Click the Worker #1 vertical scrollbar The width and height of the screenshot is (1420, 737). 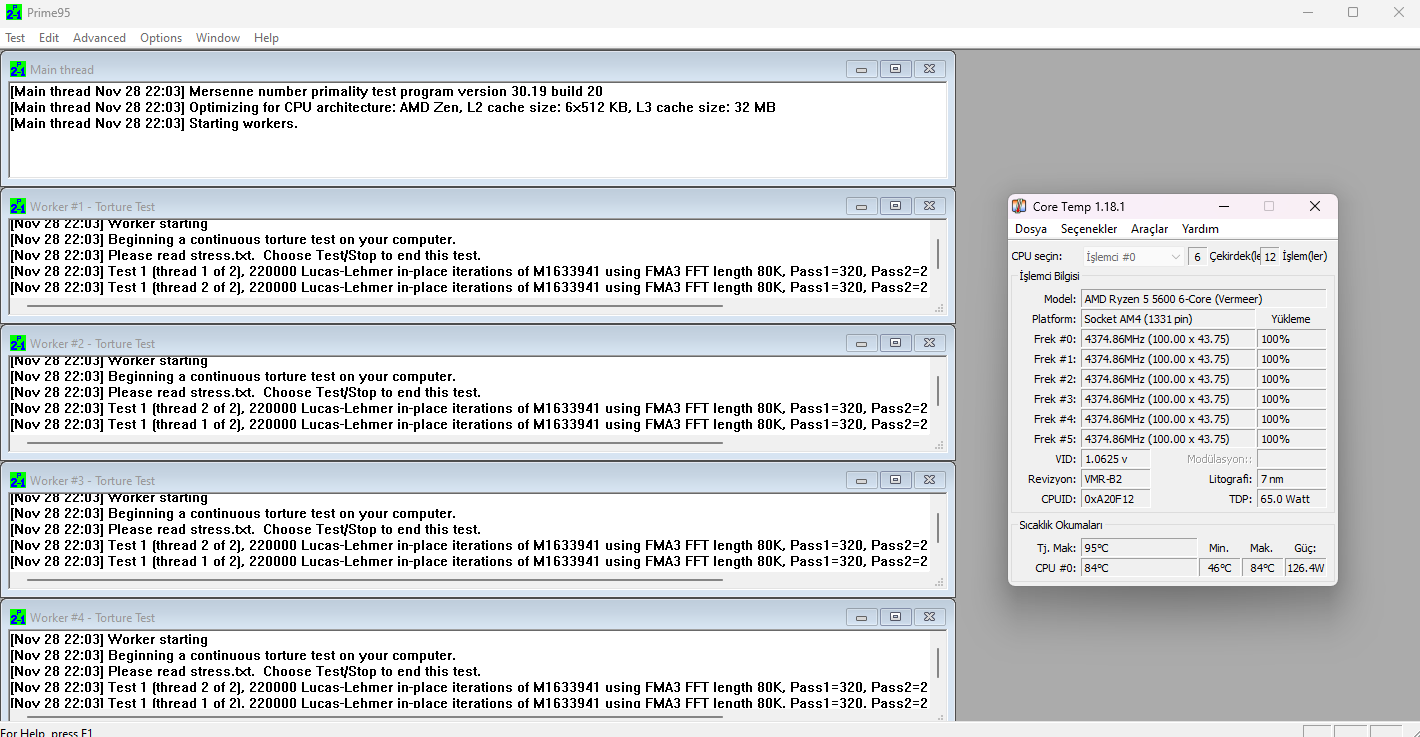tap(938, 254)
